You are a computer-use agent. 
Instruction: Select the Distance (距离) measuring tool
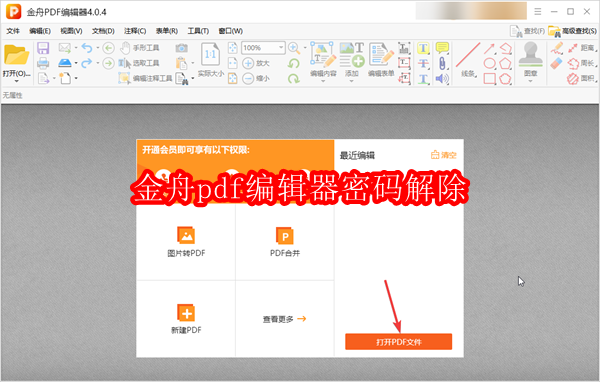tap(581, 48)
